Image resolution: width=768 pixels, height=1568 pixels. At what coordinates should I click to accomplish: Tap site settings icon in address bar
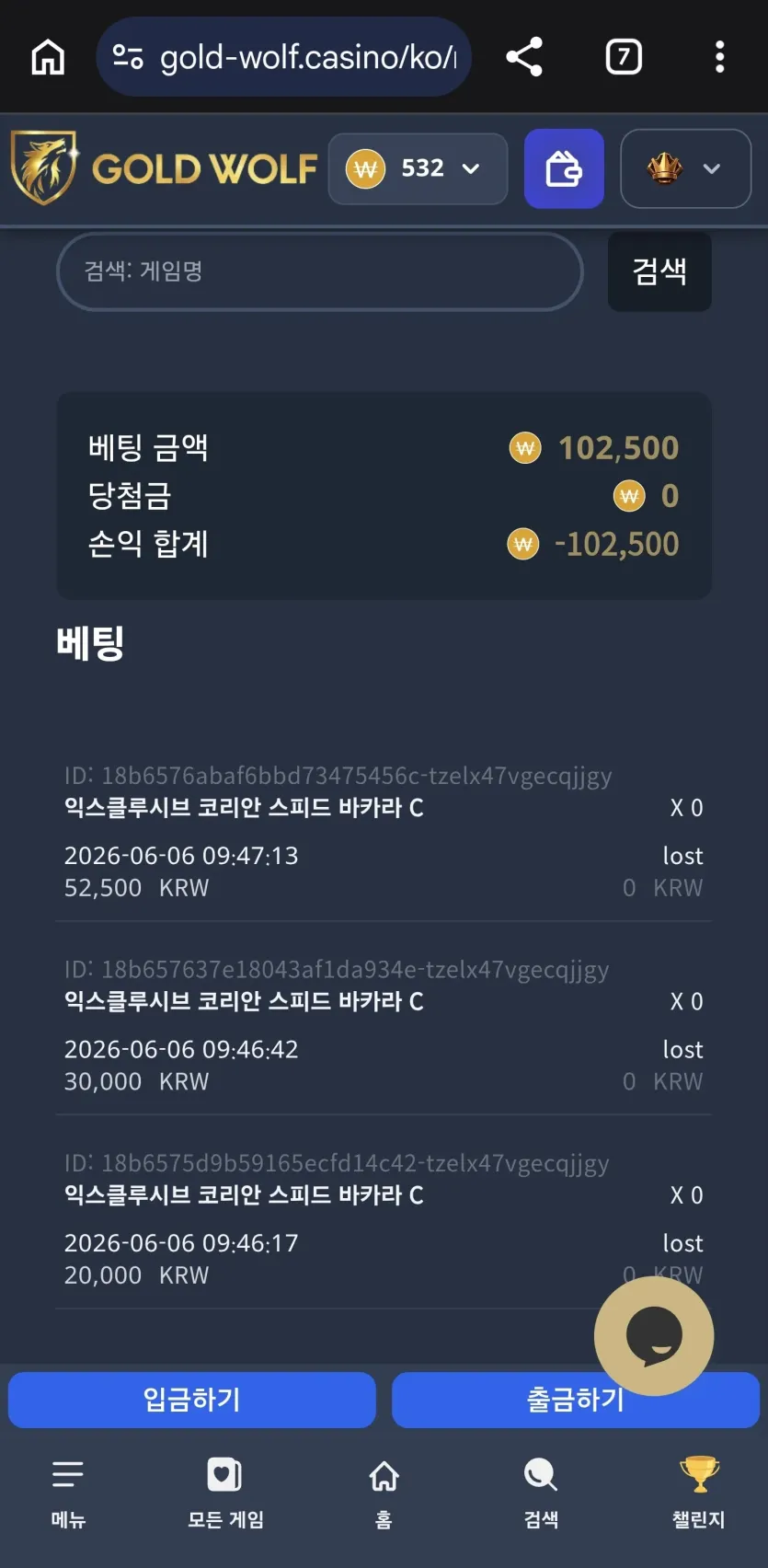tap(128, 57)
